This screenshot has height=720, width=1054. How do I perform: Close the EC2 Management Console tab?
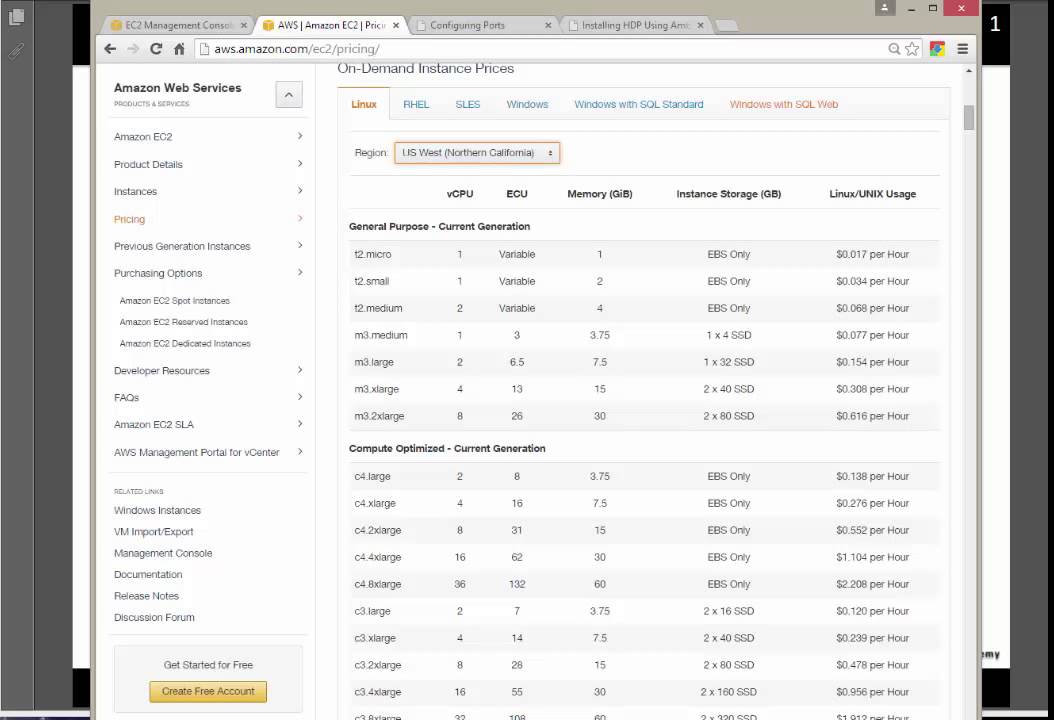coord(243,25)
